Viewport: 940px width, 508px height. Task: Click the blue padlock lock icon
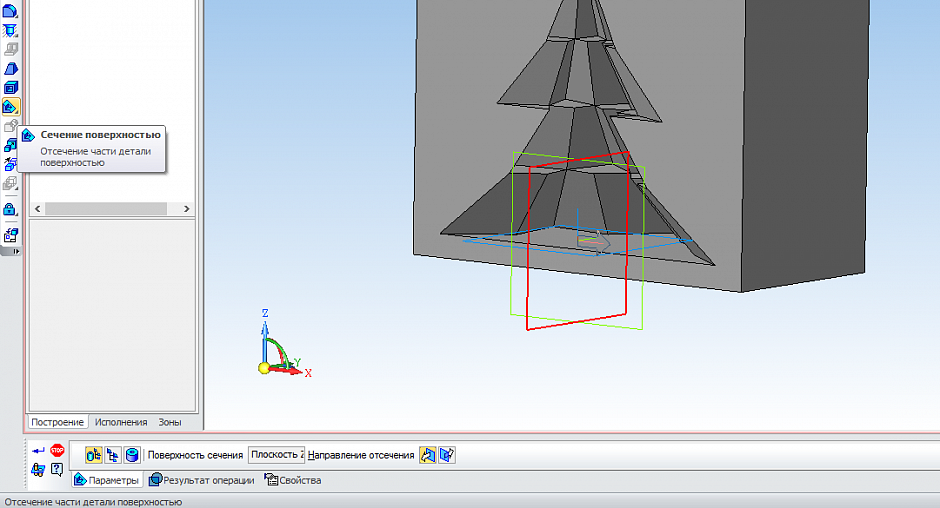(10, 209)
